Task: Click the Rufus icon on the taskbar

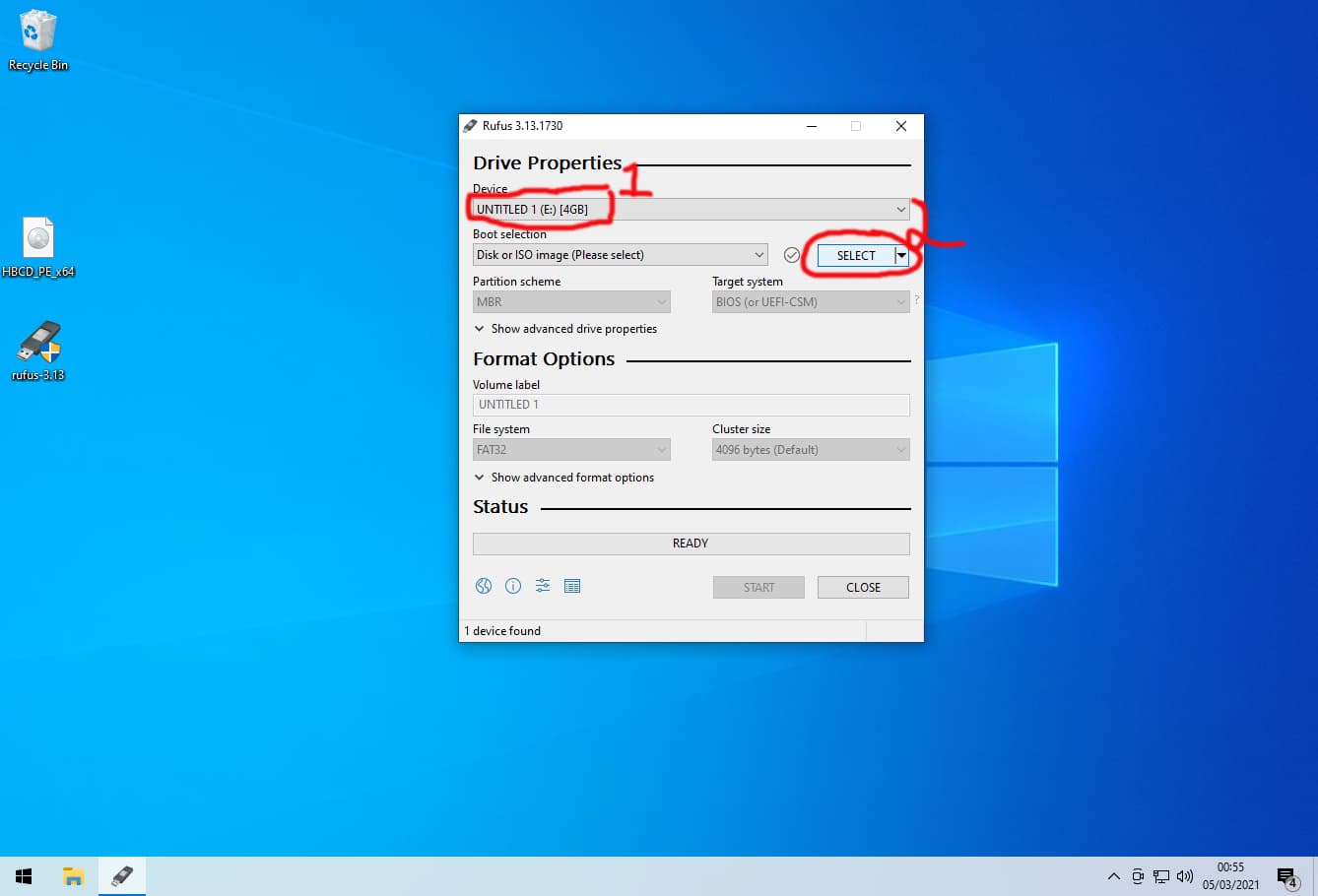Action: click(x=122, y=876)
